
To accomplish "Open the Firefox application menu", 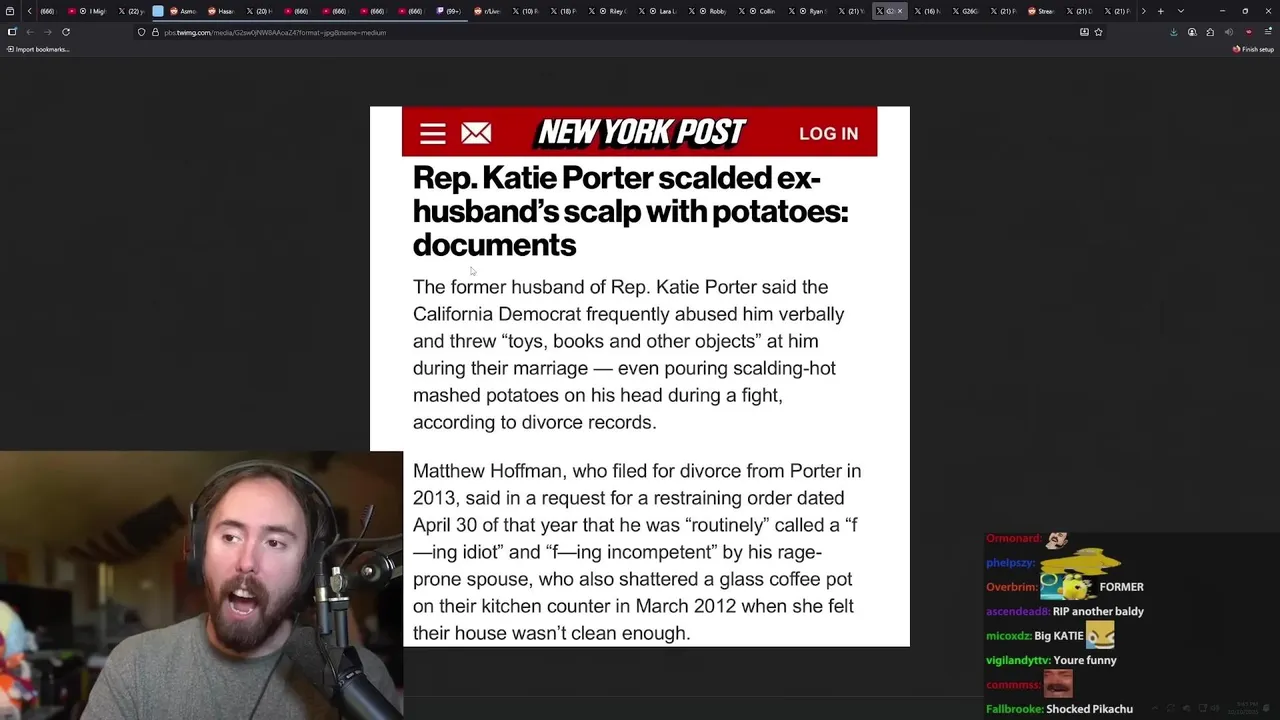I will pos(1268,32).
